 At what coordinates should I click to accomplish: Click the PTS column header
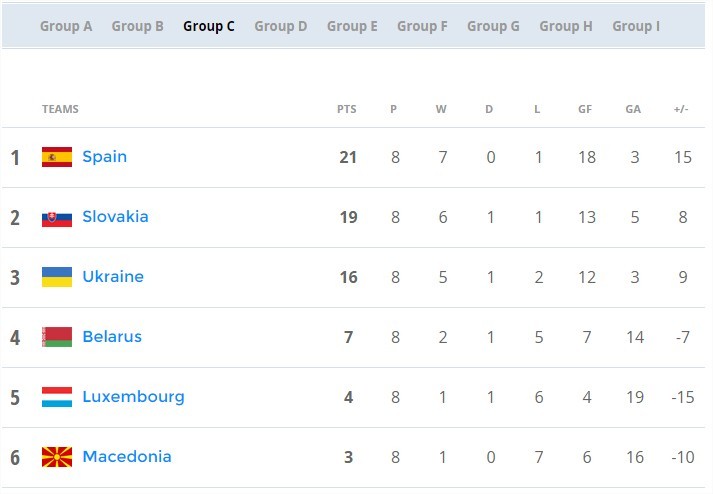tap(346, 109)
